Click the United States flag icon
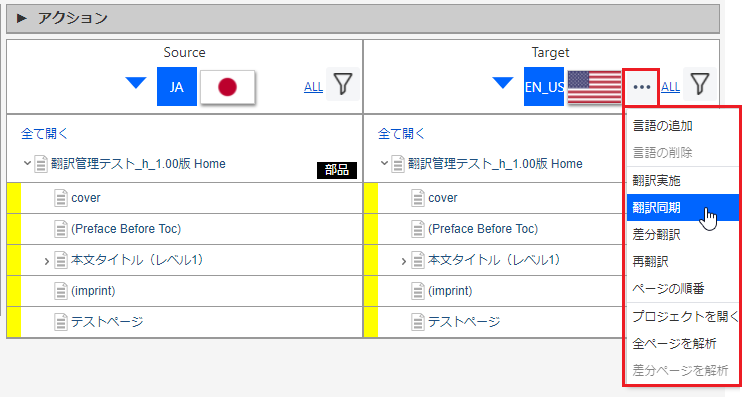This screenshot has width=744, height=397. [594, 87]
